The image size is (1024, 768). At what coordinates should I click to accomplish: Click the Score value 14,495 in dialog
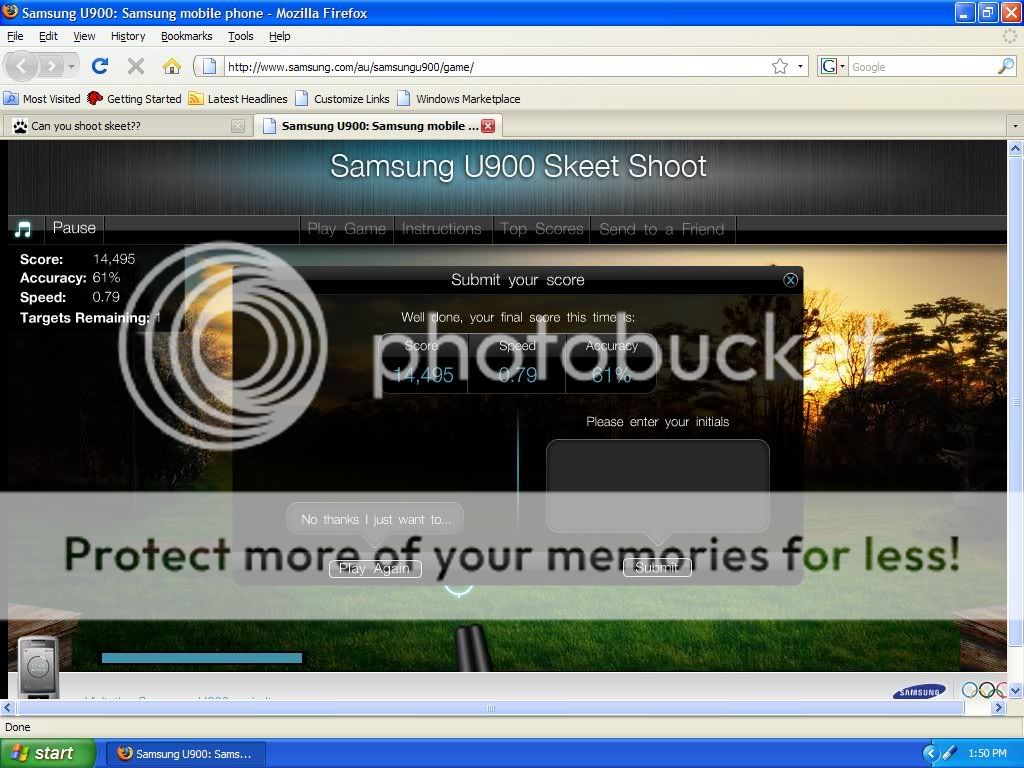click(423, 375)
